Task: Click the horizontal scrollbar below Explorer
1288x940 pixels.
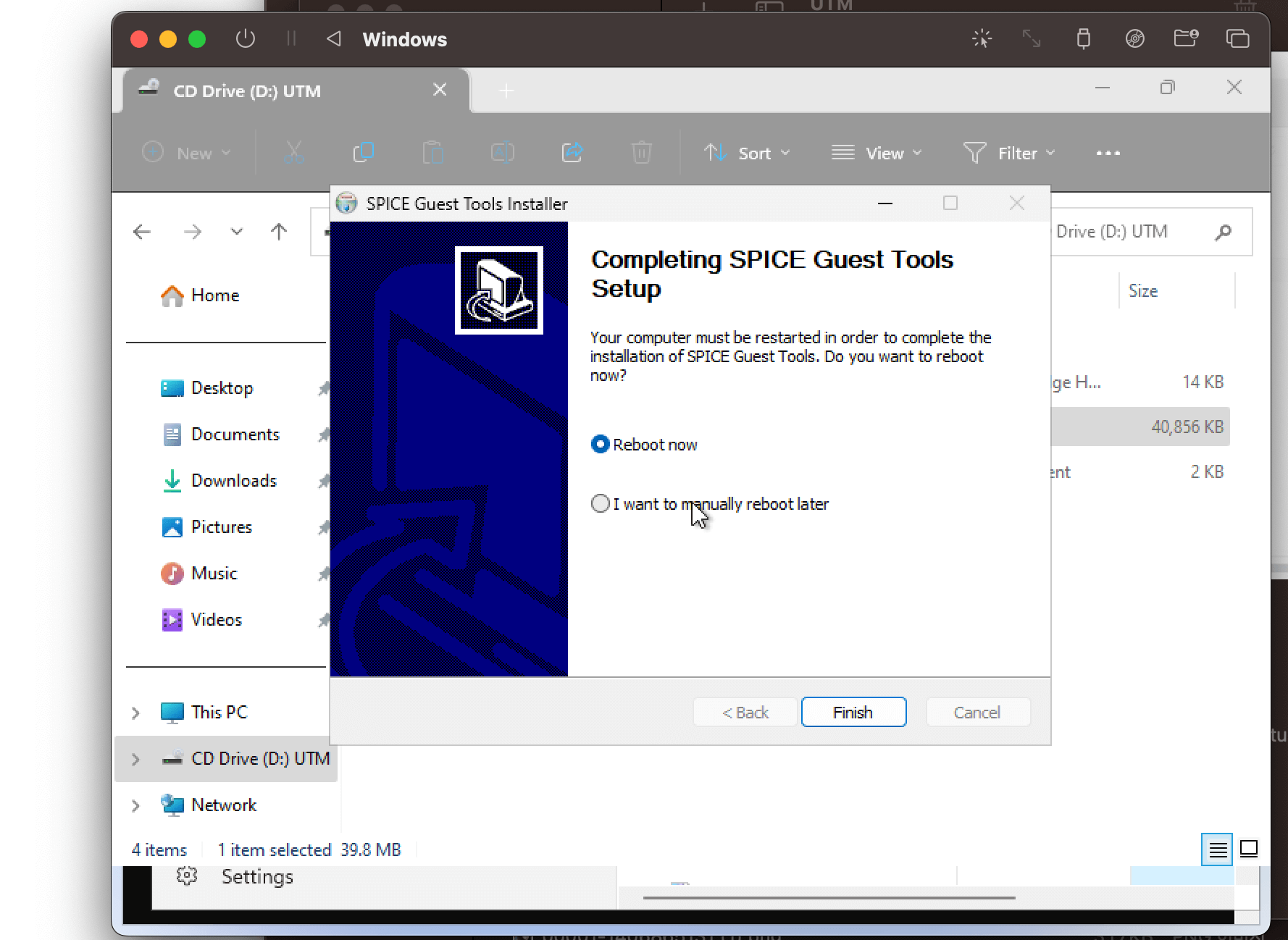Action: 829,897
